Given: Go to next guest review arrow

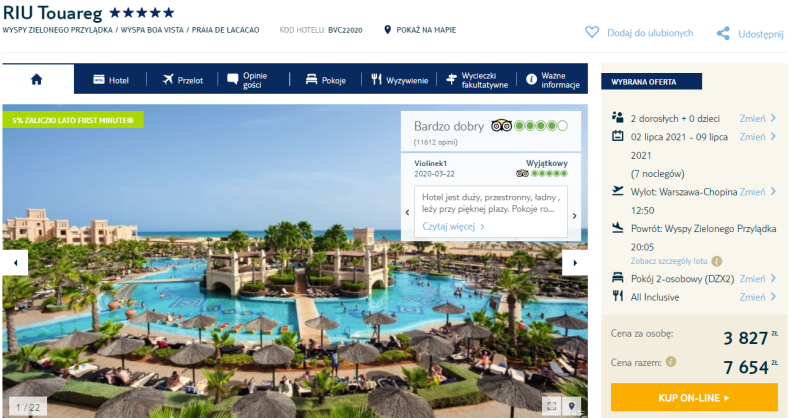Looking at the screenshot, I should click(x=574, y=216).
